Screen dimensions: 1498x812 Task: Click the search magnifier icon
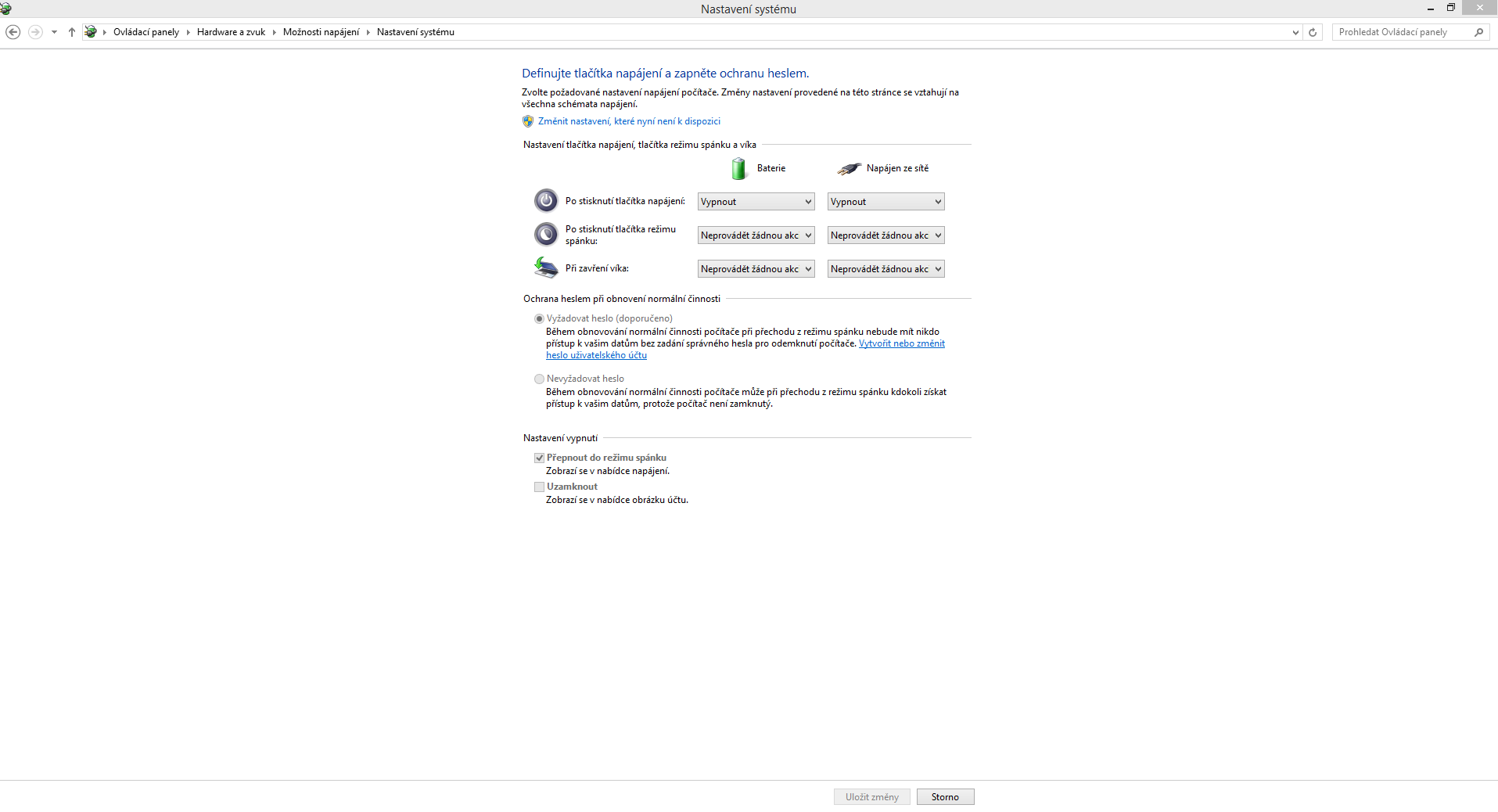pyautogui.click(x=1478, y=32)
